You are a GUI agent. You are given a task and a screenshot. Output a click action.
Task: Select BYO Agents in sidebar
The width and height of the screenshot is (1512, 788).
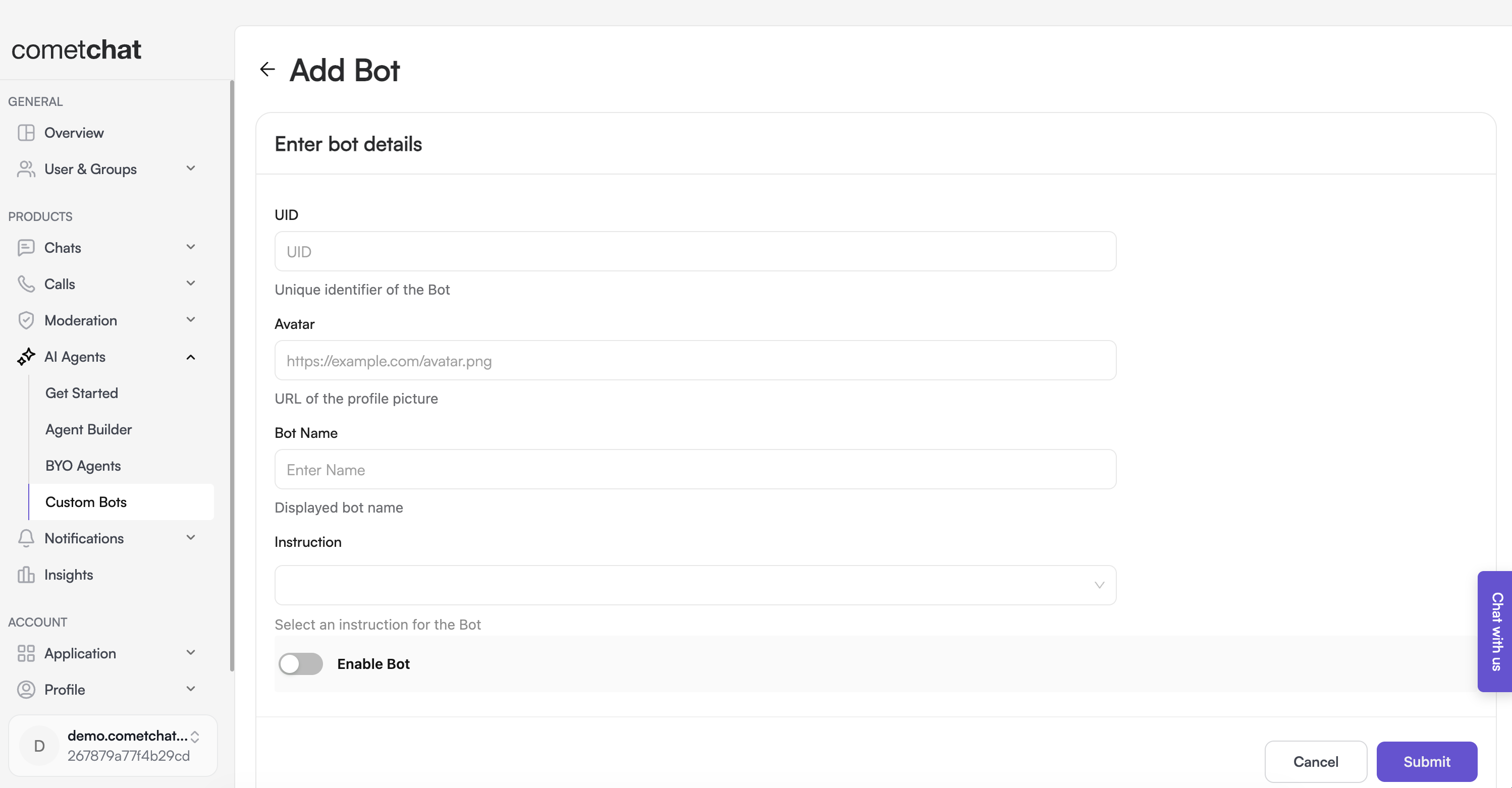pyautogui.click(x=83, y=466)
